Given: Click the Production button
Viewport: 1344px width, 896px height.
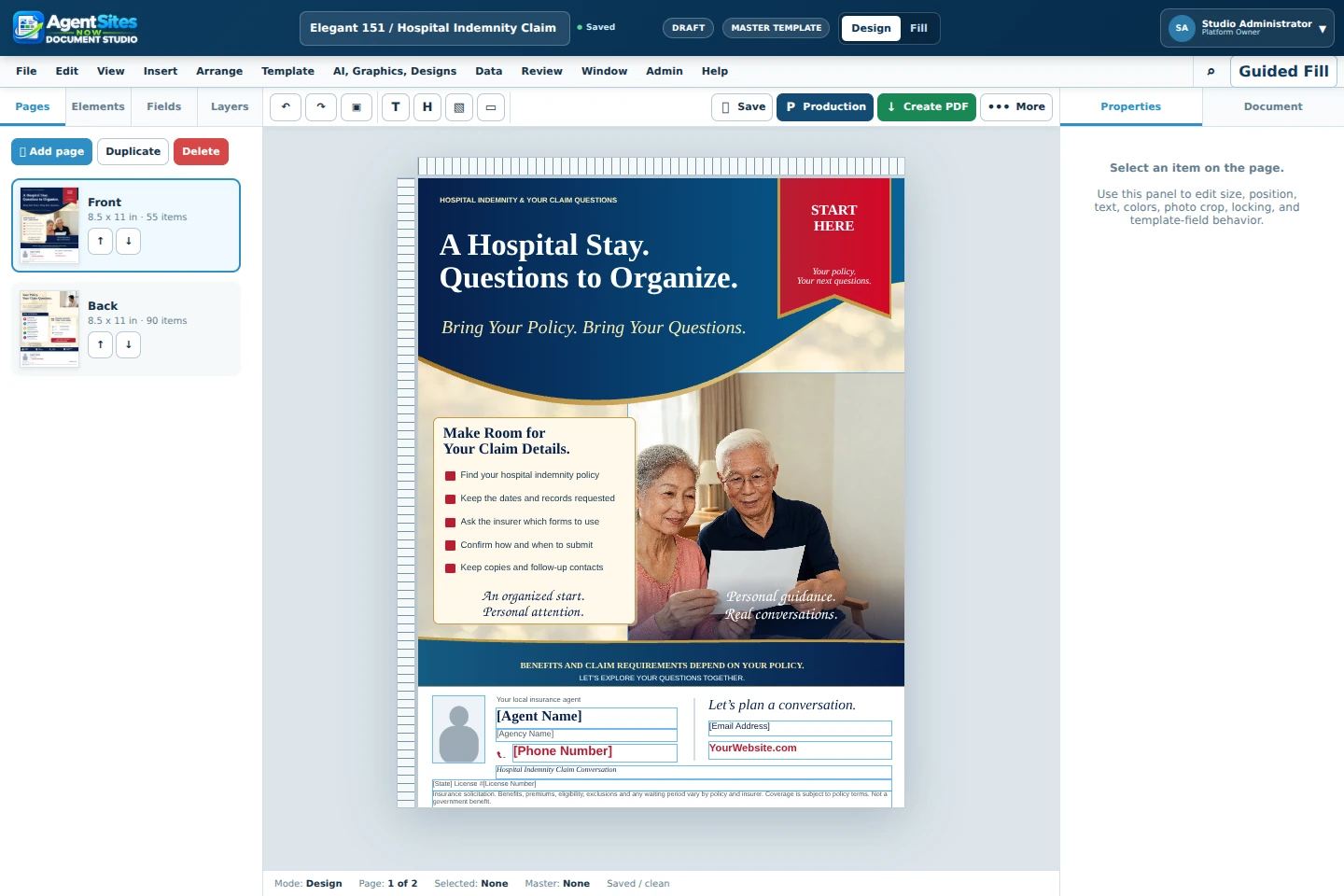Looking at the screenshot, I should [825, 107].
